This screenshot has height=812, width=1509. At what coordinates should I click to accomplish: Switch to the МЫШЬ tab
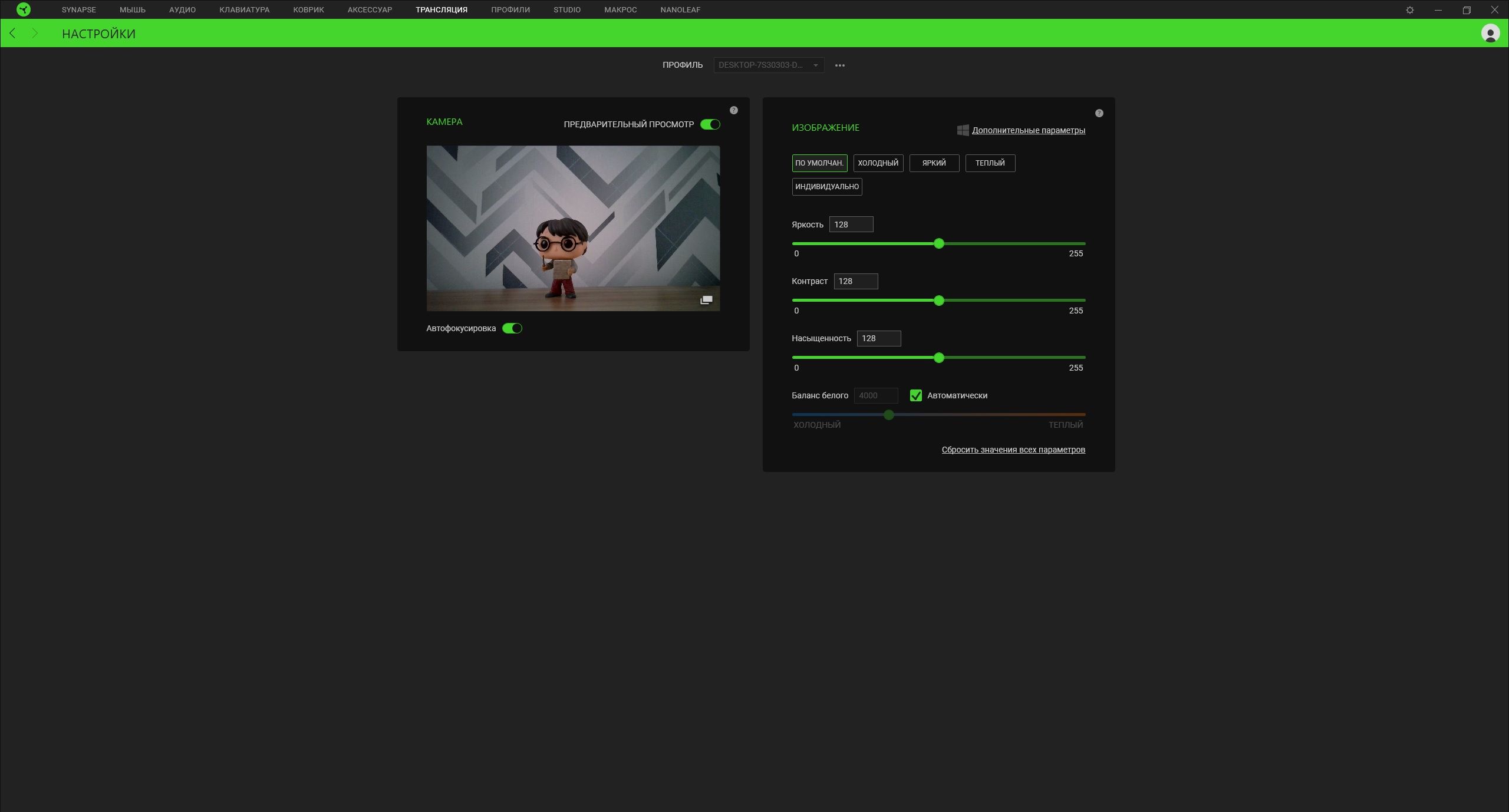tap(133, 10)
